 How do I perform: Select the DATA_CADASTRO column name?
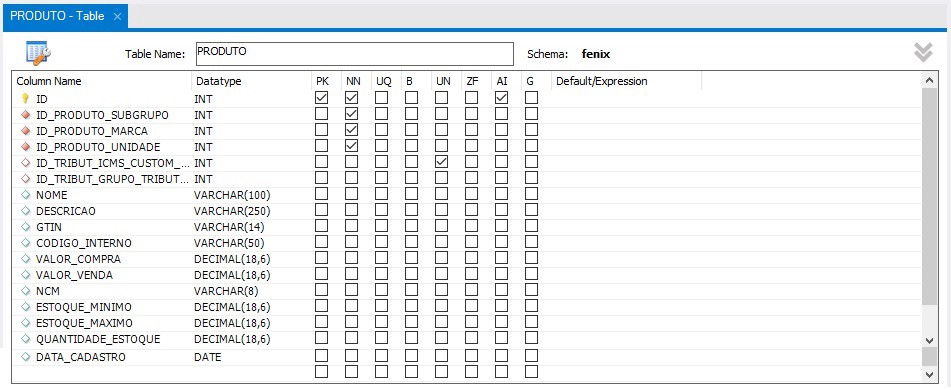[x=81, y=357]
